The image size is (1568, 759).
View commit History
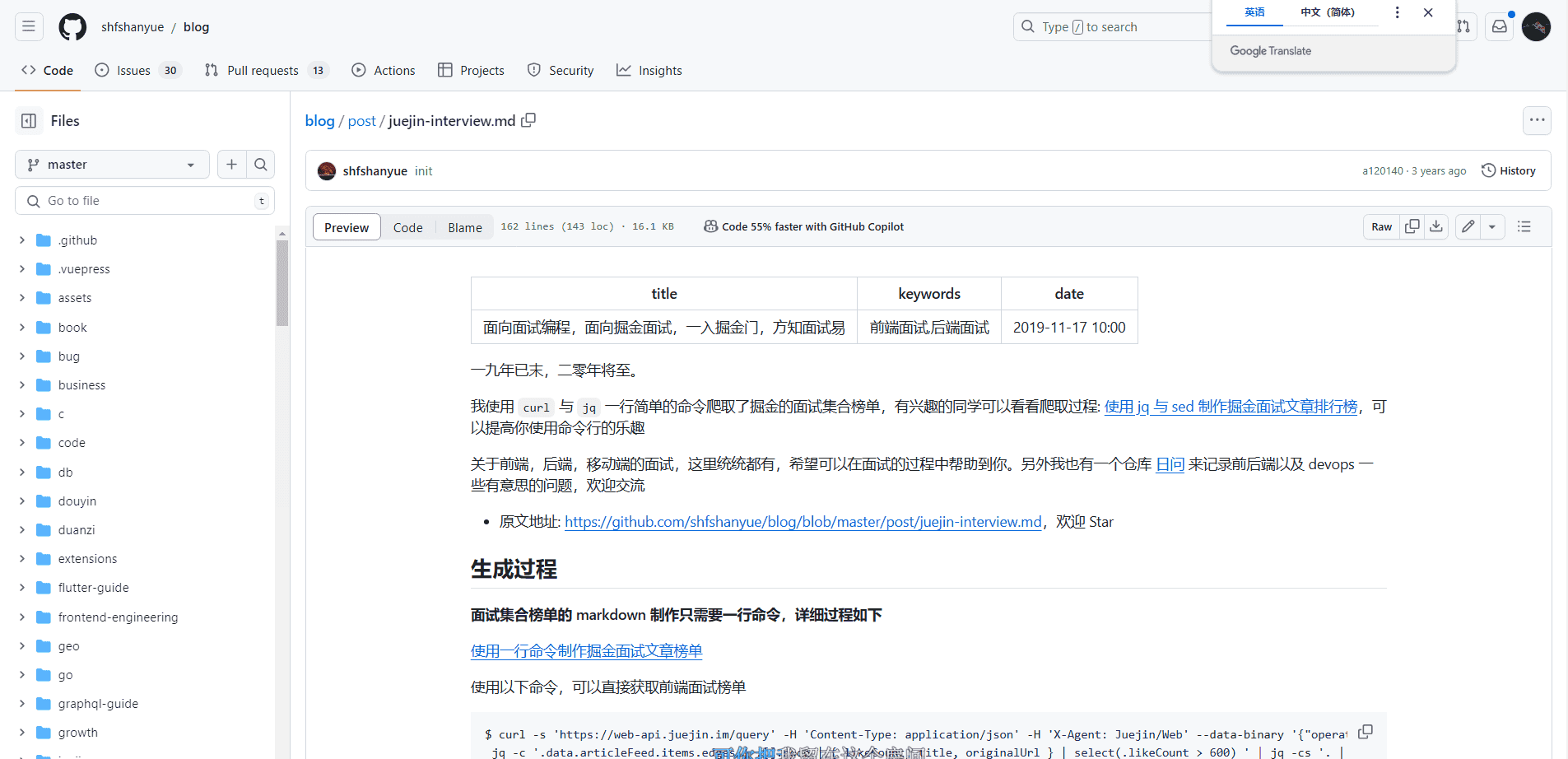coord(1509,170)
